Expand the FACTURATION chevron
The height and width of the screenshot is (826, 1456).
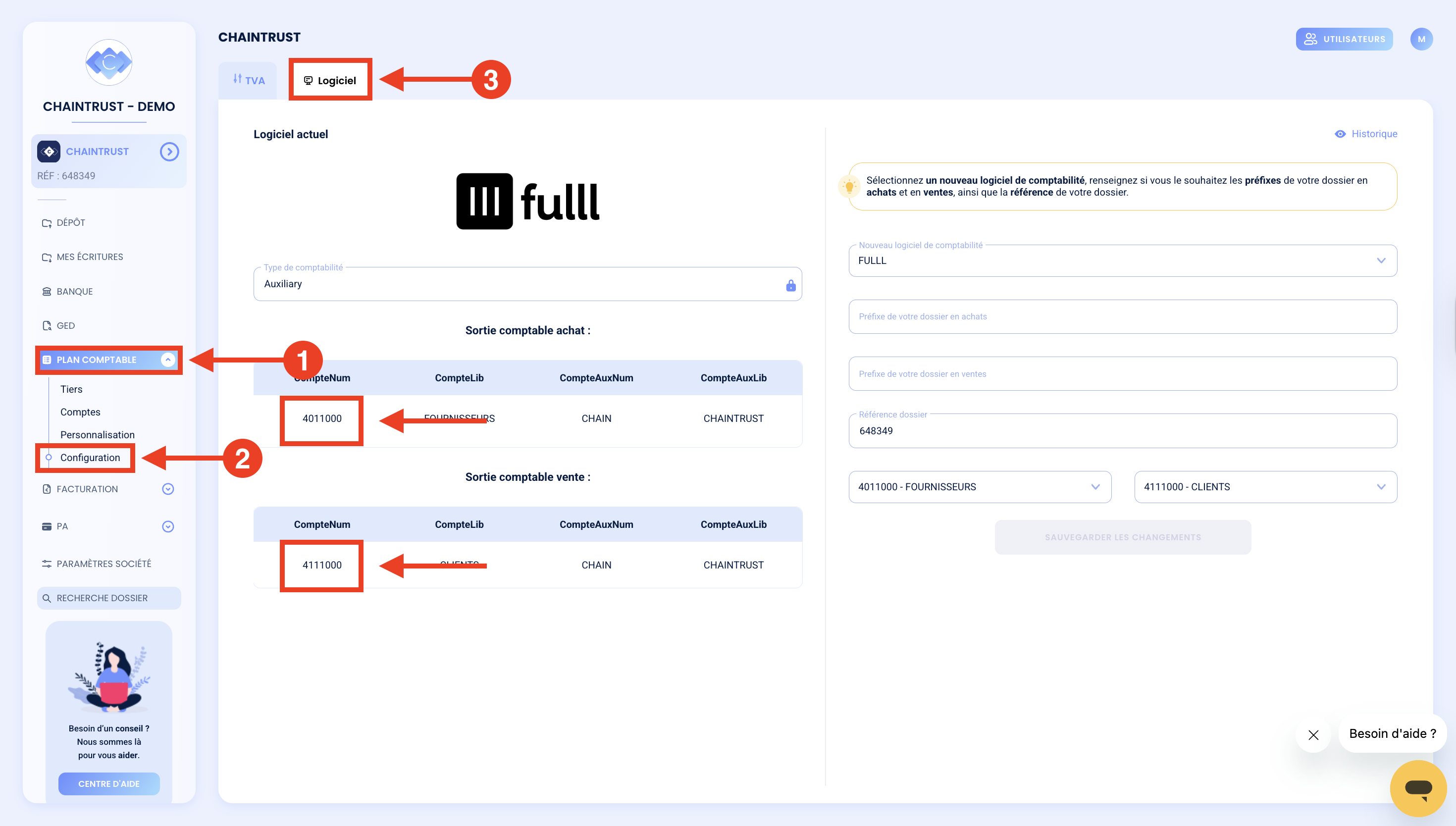pyautogui.click(x=168, y=488)
